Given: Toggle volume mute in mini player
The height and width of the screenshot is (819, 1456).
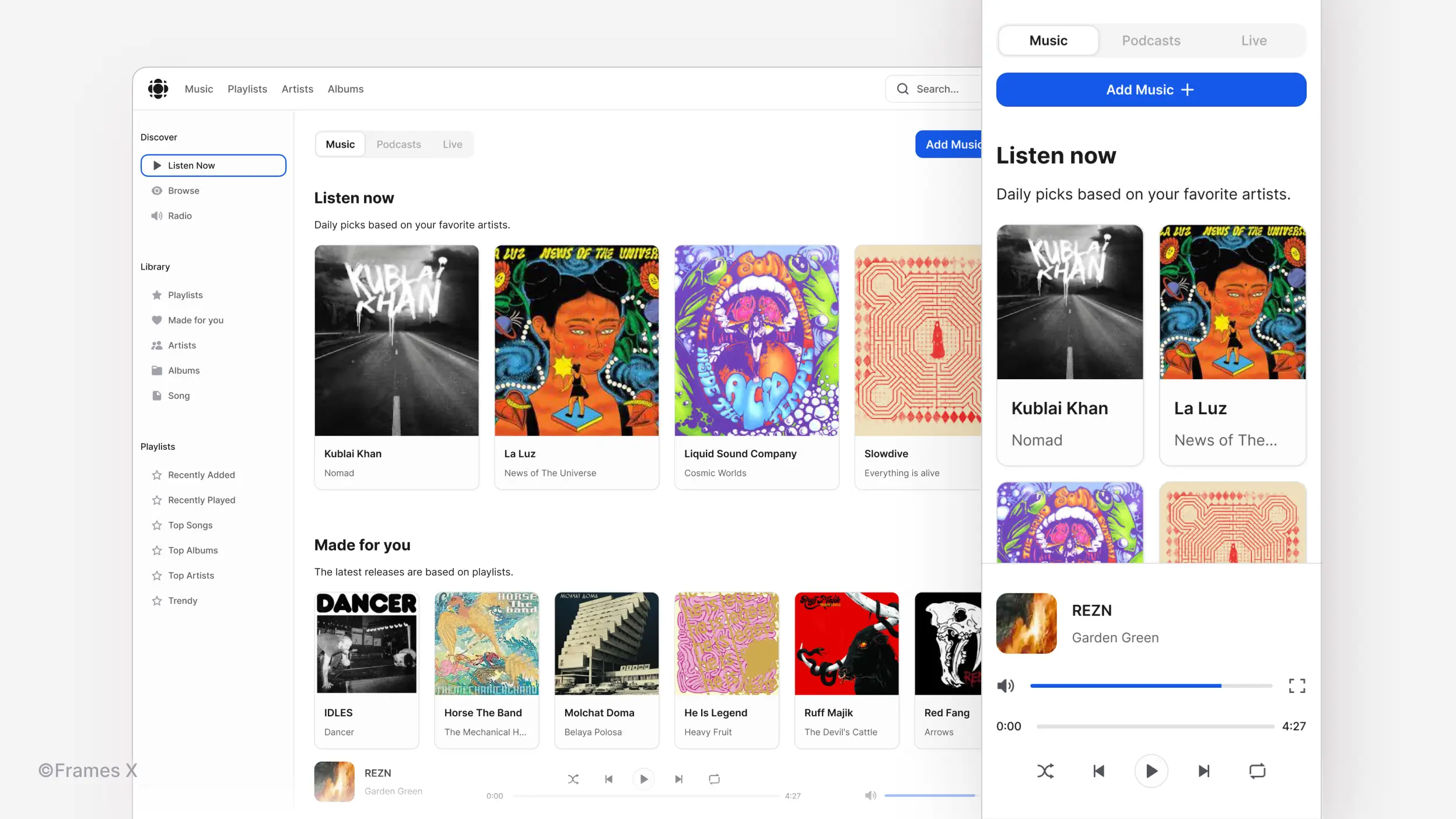Looking at the screenshot, I should pos(870,795).
